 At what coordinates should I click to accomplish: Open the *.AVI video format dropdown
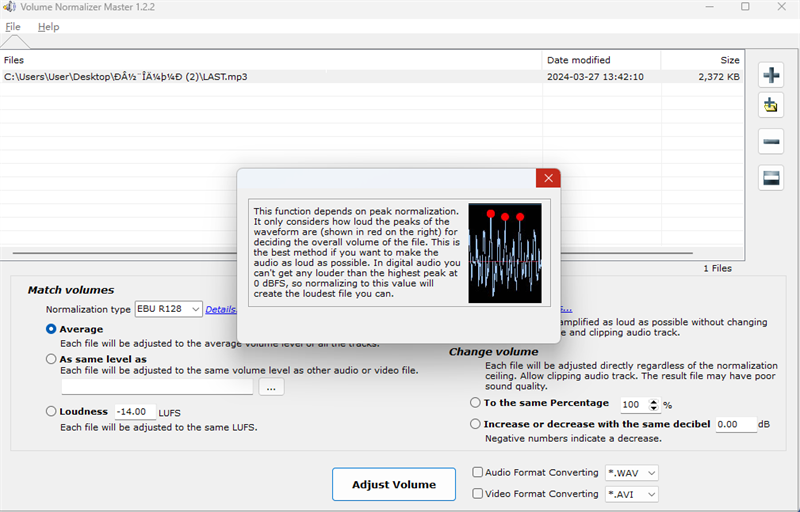pyautogui.click(x=632, y=494)
